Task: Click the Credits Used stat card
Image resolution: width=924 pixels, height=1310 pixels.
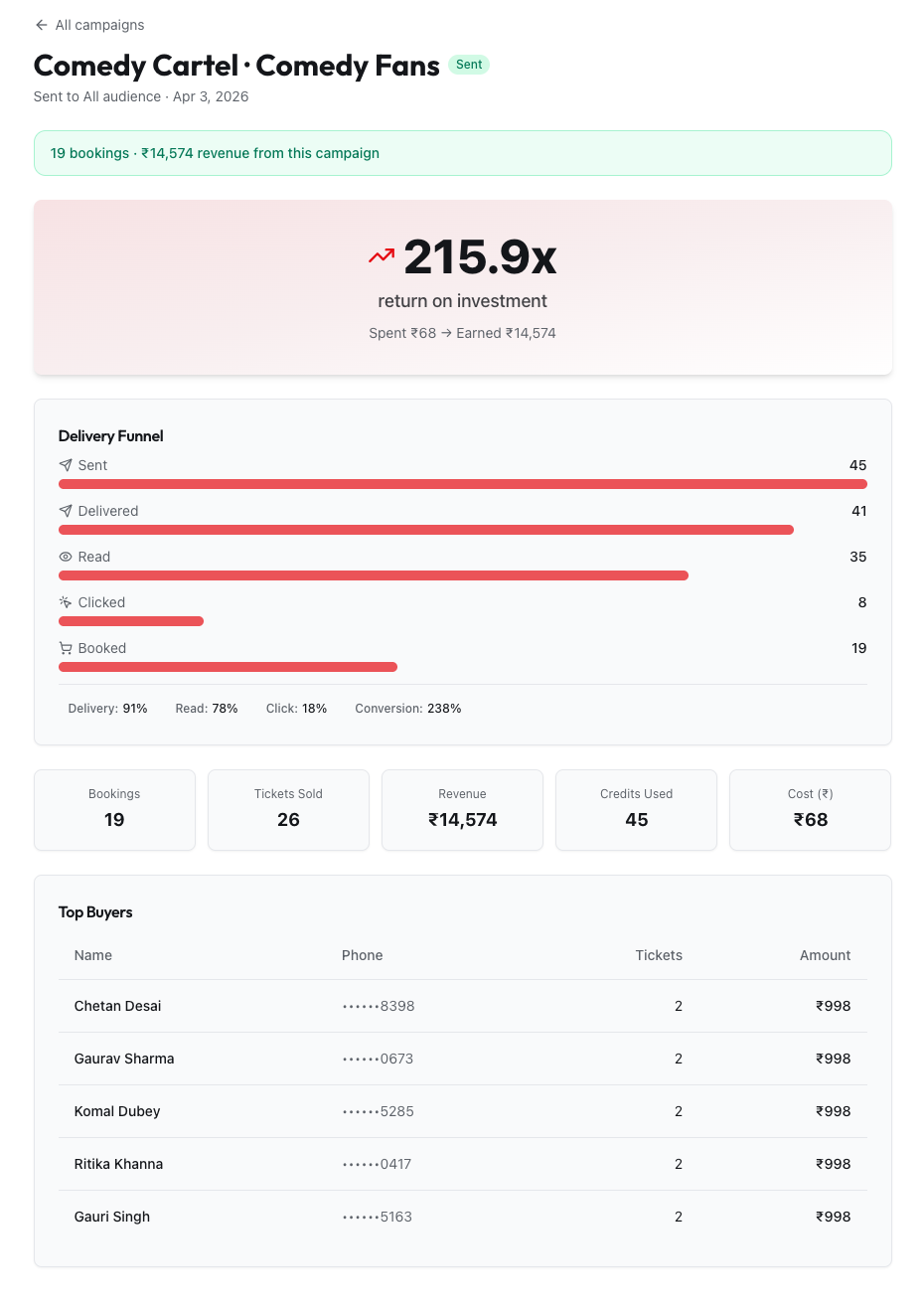Action: (636, 809)
